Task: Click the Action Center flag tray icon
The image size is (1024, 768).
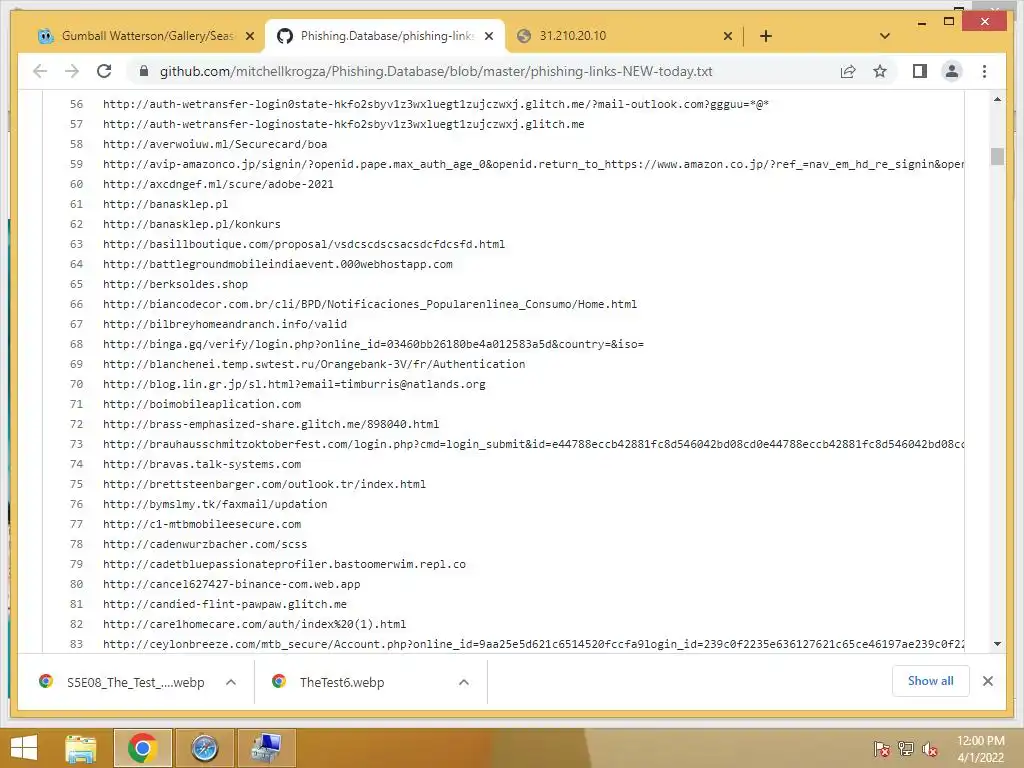Action: point(881,748)
